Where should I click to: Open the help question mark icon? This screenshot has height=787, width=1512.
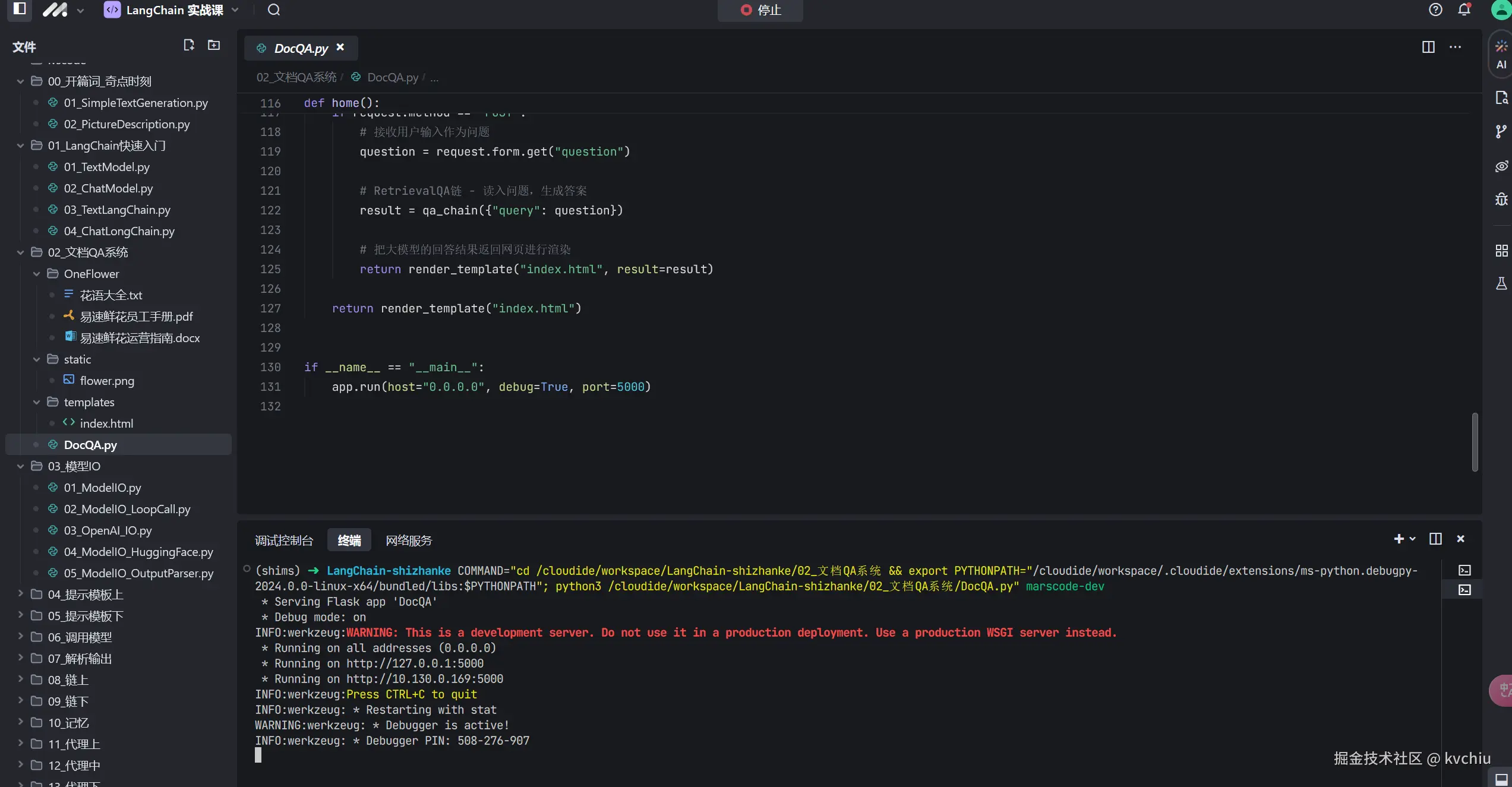[x=1435, y=10]
